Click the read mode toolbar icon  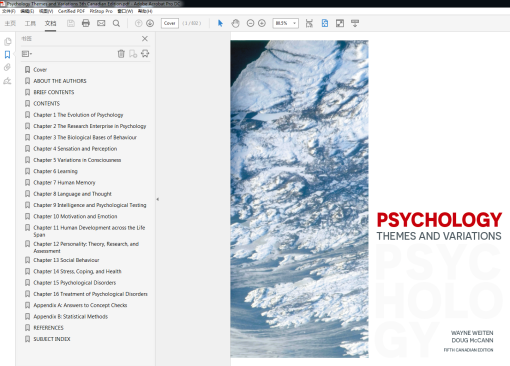click(x=355, y=23)
